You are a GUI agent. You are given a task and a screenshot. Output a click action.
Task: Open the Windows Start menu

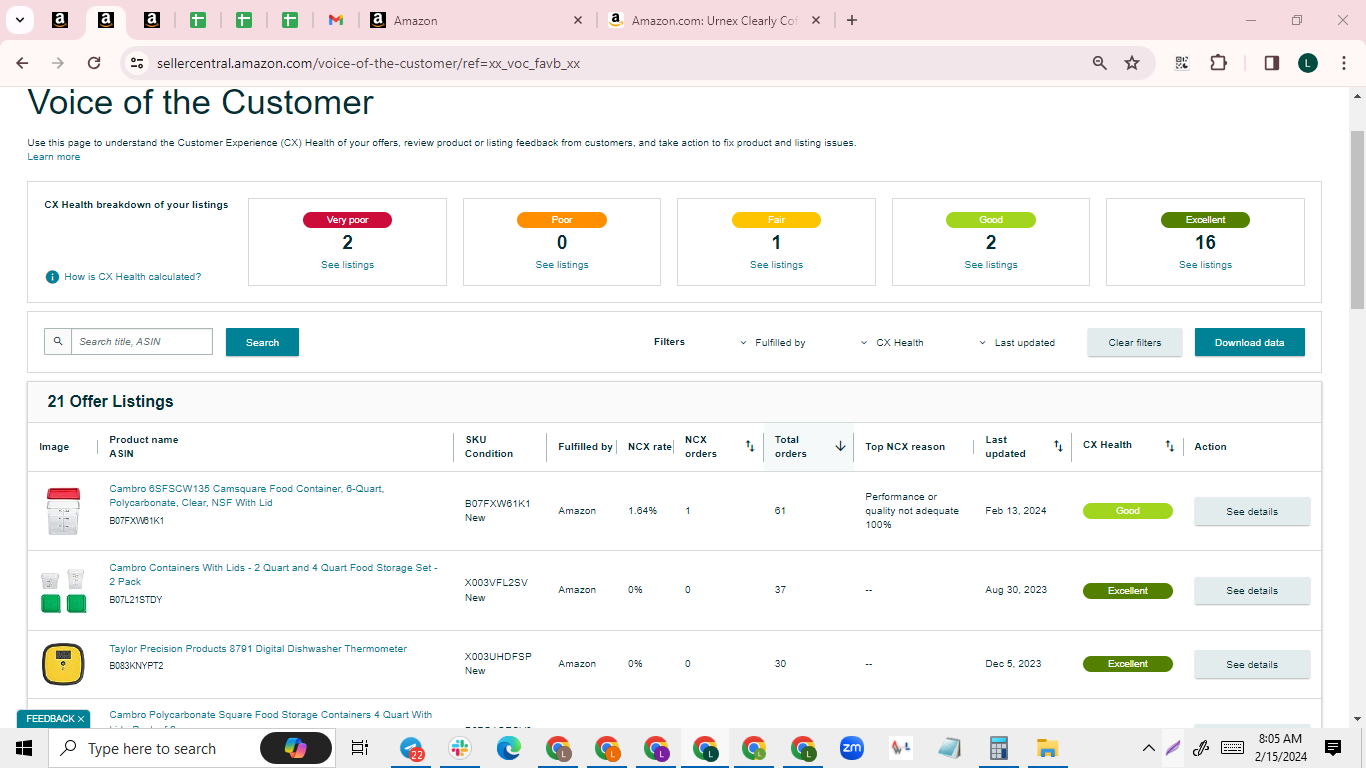[24, 748]
